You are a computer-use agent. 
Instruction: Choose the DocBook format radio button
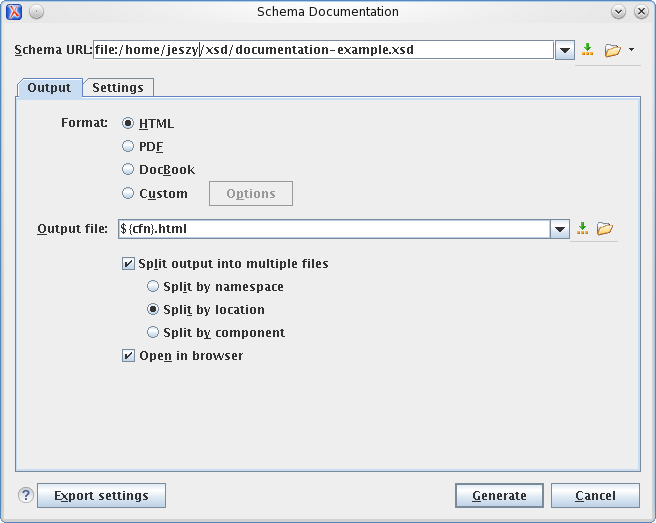coord(128,170)
